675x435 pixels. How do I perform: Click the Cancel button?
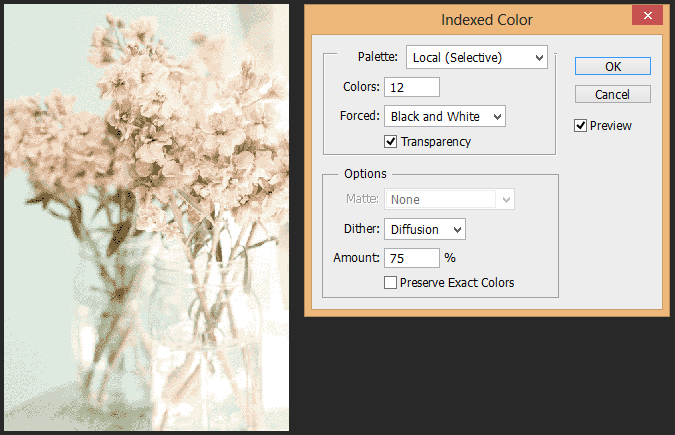[x=613, y=94]
